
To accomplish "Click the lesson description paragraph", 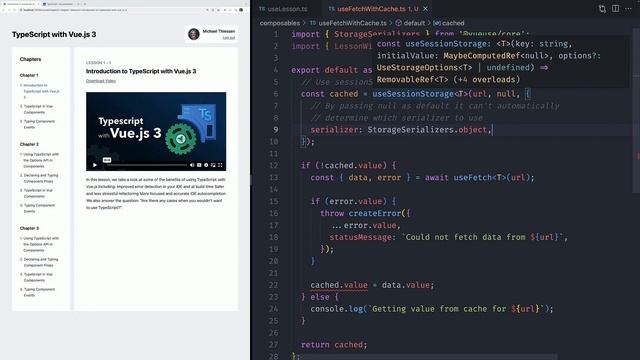I will coord(156,193).
